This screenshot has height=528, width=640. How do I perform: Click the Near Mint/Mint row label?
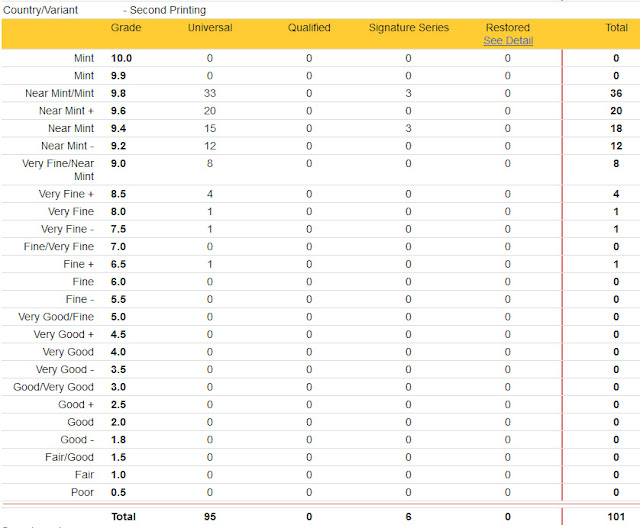(60, 93)
